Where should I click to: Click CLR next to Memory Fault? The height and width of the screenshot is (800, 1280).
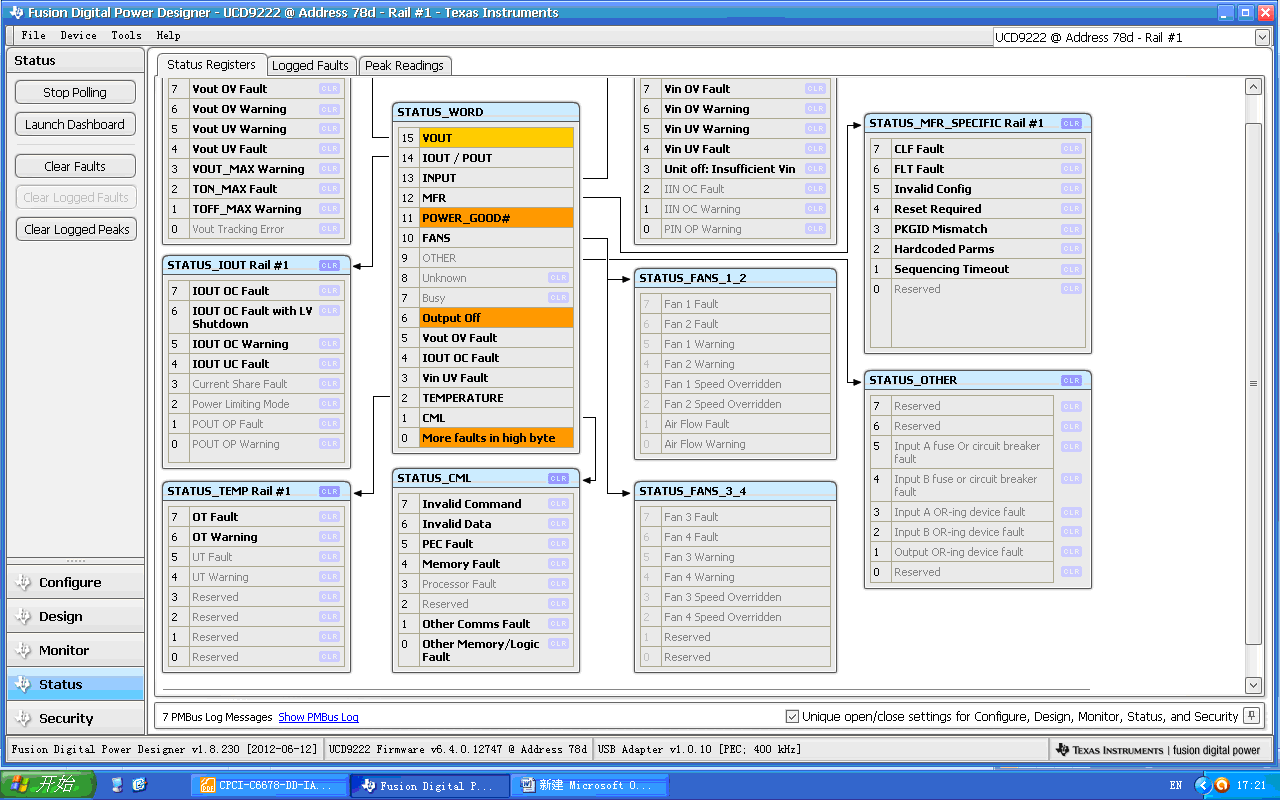(x=558, y=564)
